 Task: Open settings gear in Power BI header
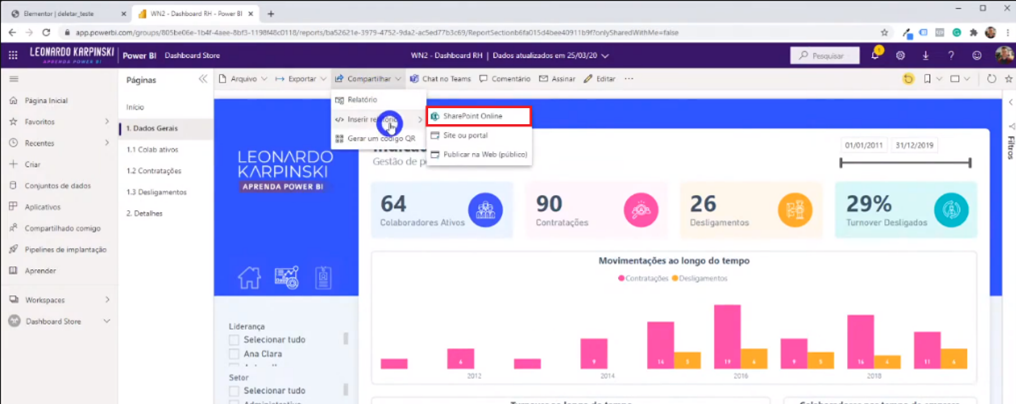(900, 56)
